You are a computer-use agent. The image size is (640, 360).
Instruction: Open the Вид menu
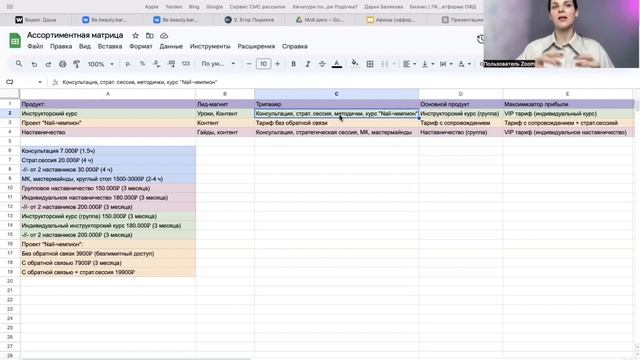[85, 46]
